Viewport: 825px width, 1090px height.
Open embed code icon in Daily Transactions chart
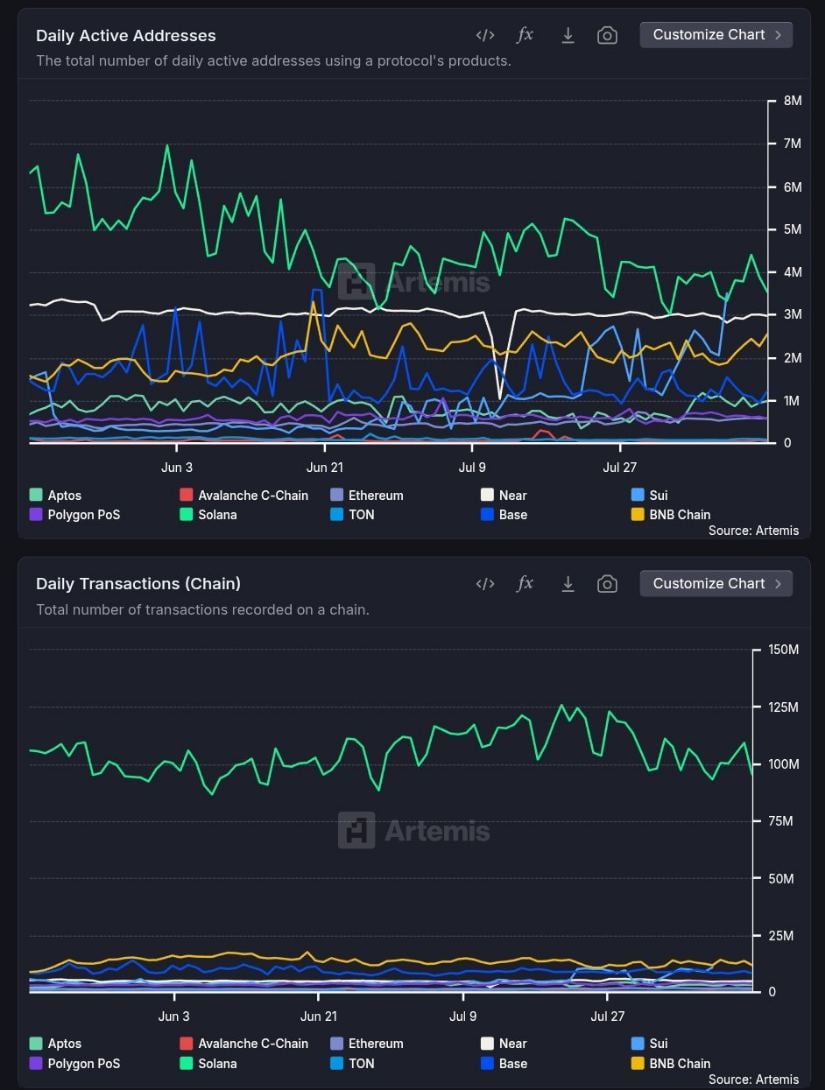pyautogui.click(x=485, y=584)
